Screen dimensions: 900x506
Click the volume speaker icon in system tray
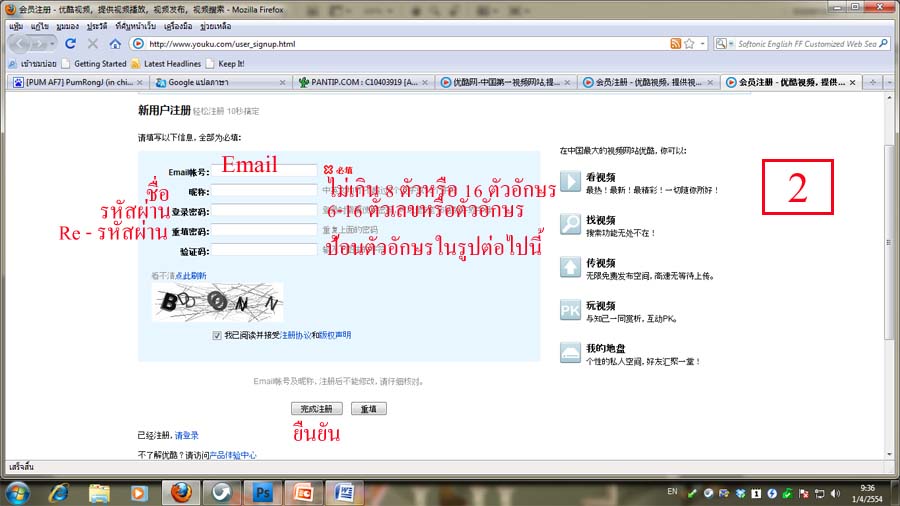coord(836,493)
